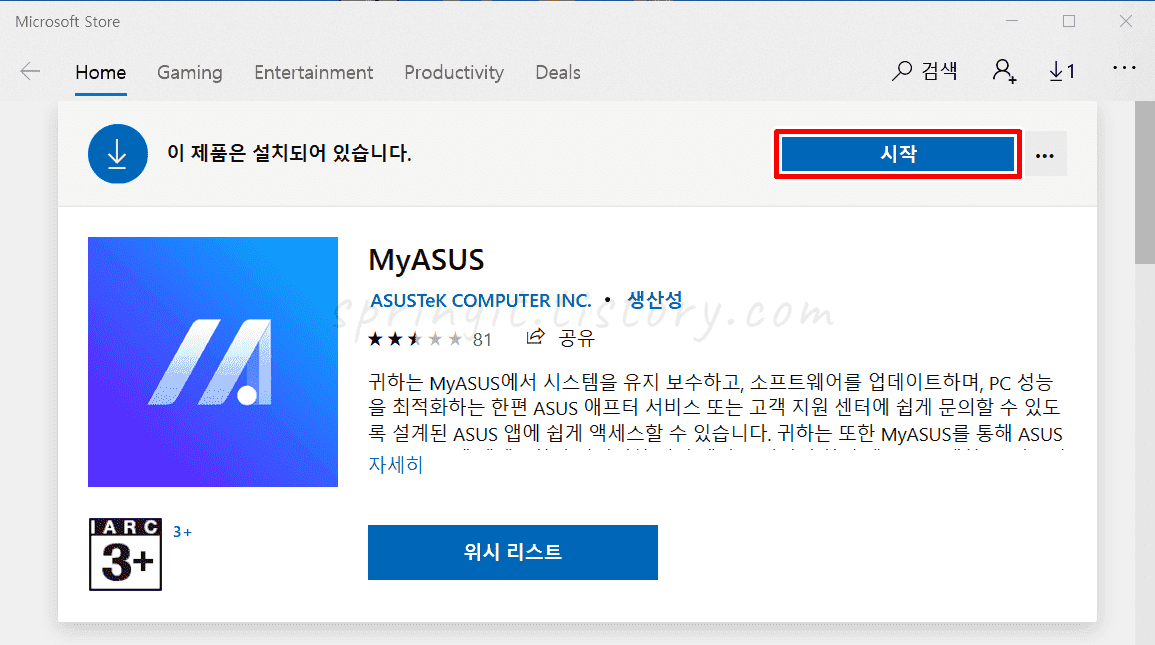Screen dimensions: 1155x645
Task: Open the three-dot menu in the top bar
Action: (1124, 68)
